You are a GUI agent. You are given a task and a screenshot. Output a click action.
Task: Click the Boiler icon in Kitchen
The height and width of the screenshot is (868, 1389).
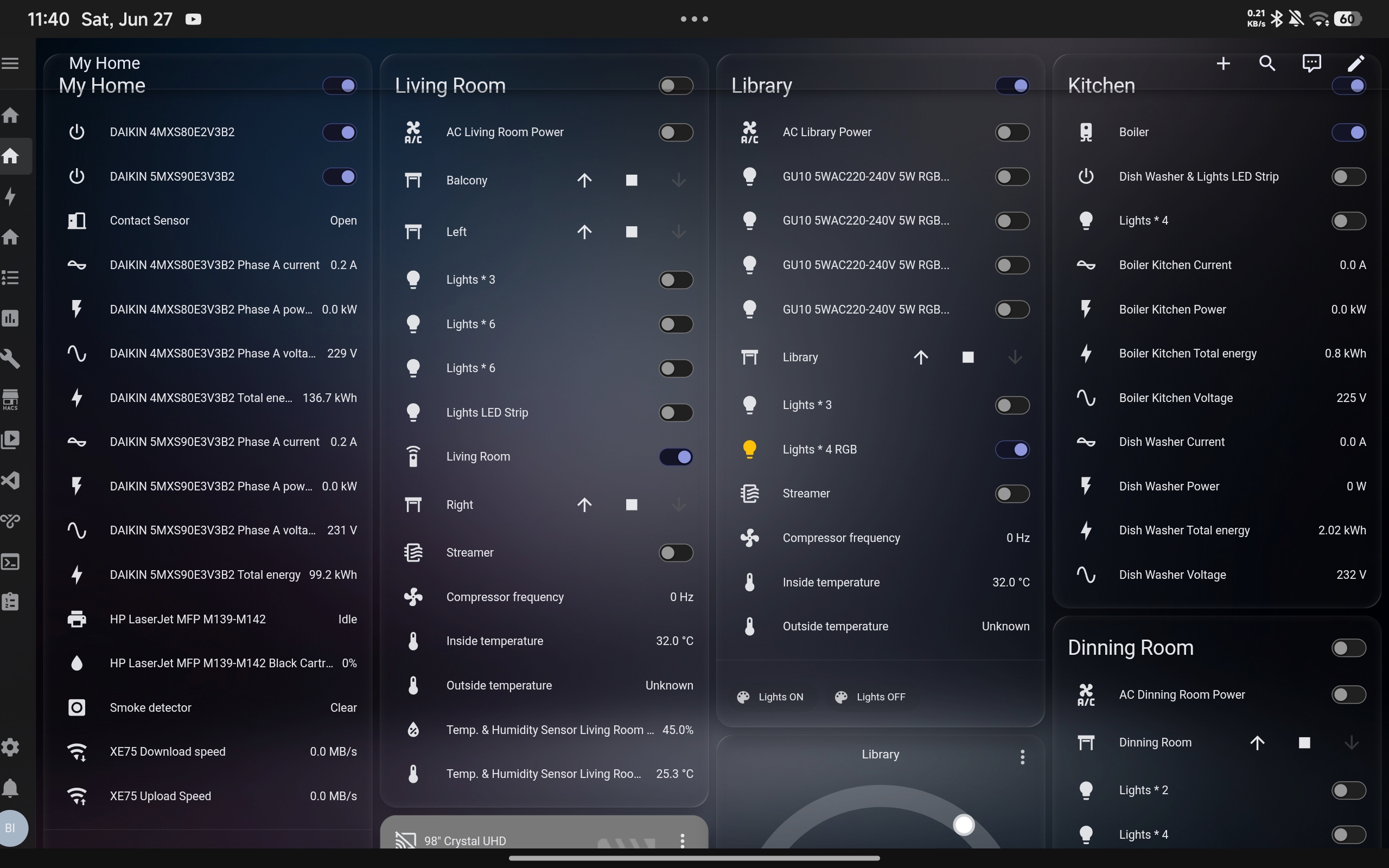tap(1085, 132)
